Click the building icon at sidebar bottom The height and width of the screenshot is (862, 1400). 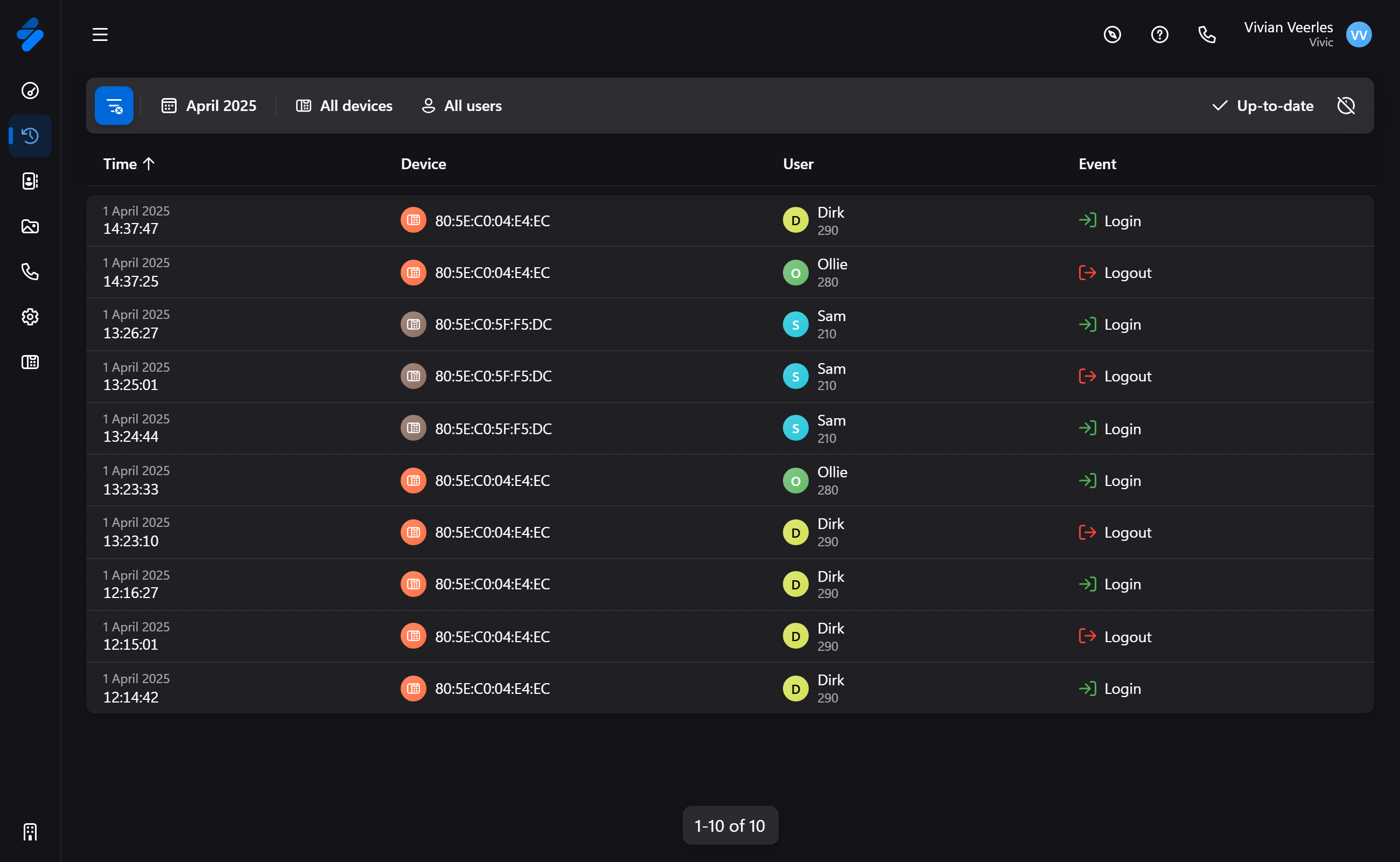[x=30, y=832]
